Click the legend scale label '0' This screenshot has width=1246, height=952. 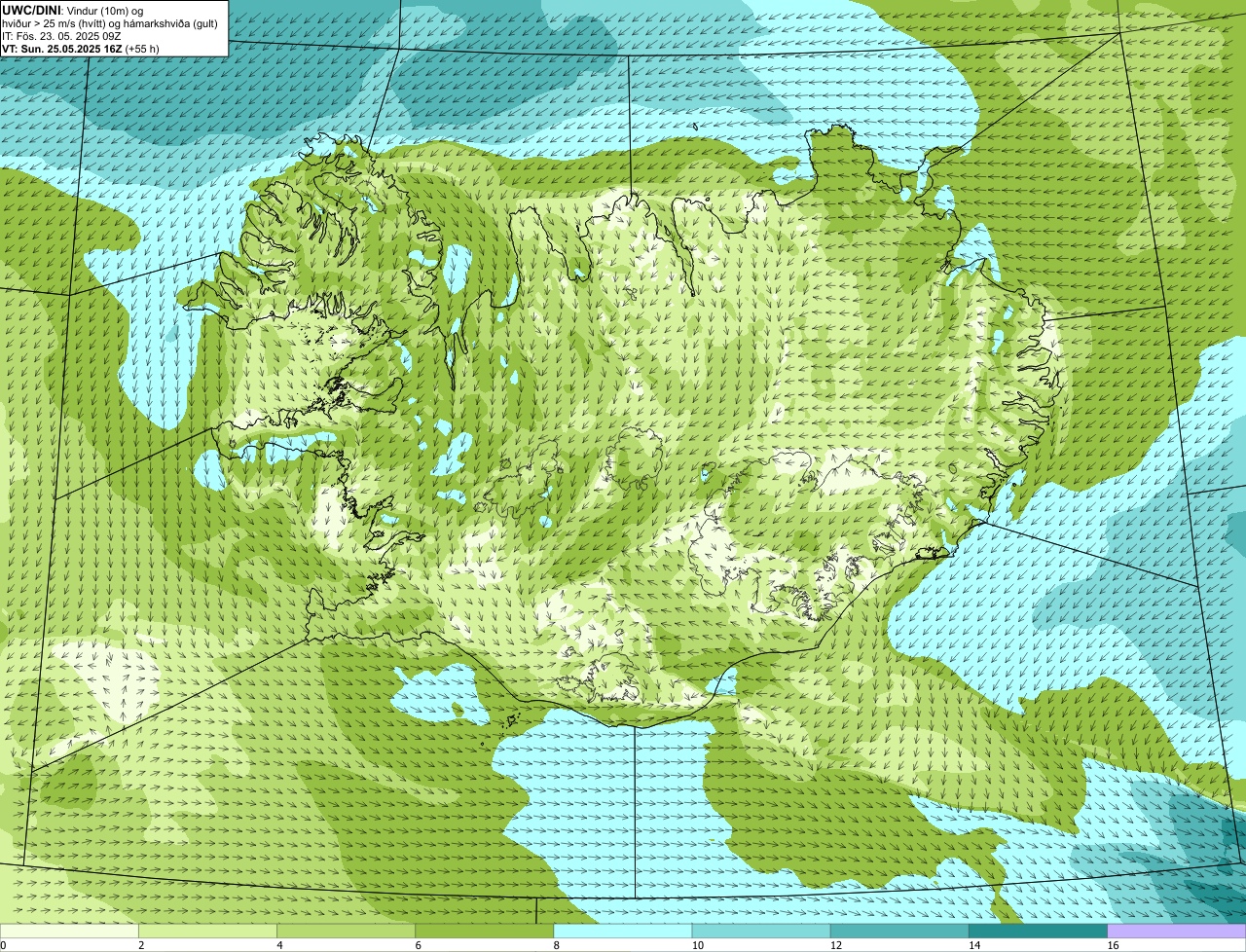coord(3,945)
